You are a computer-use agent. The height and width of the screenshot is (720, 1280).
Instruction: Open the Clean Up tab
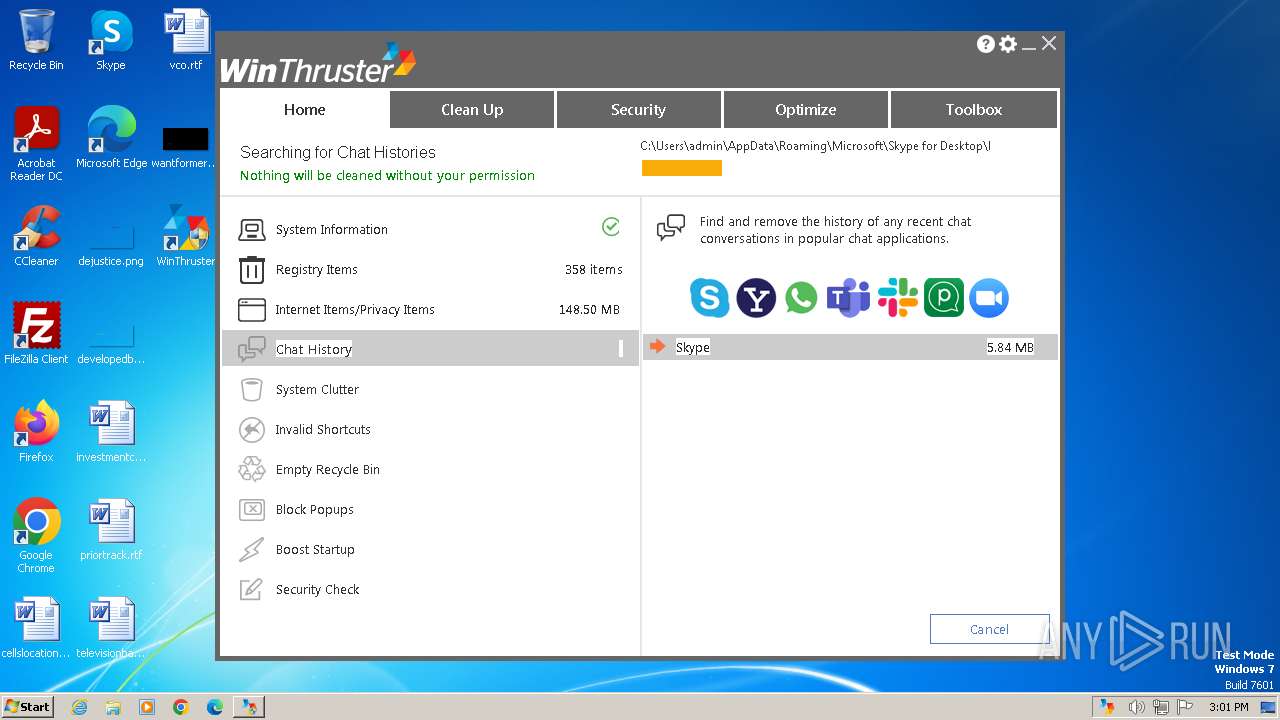(x=472, y=110)
